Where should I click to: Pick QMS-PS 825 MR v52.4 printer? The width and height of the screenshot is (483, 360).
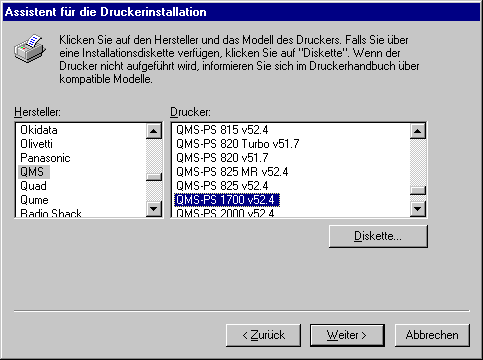pos(232,172)
